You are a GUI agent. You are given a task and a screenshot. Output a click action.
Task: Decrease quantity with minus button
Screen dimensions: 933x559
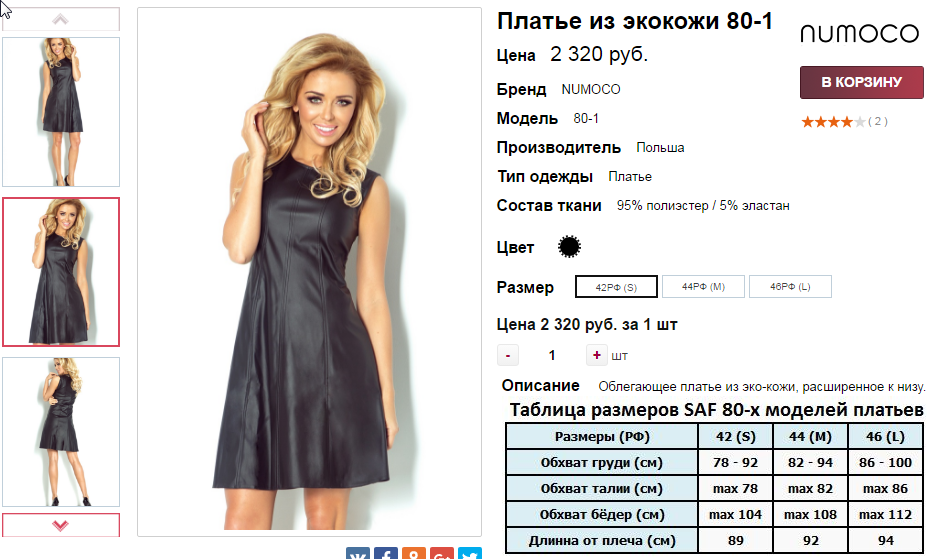pyautogui.click(x=508, y=355)
